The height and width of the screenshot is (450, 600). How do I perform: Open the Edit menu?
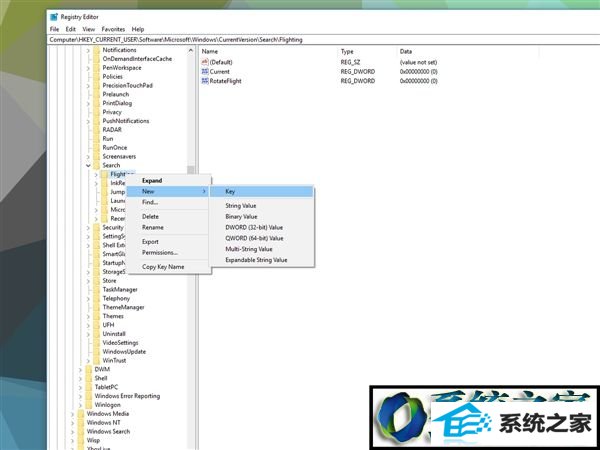[x=70, y=29]
